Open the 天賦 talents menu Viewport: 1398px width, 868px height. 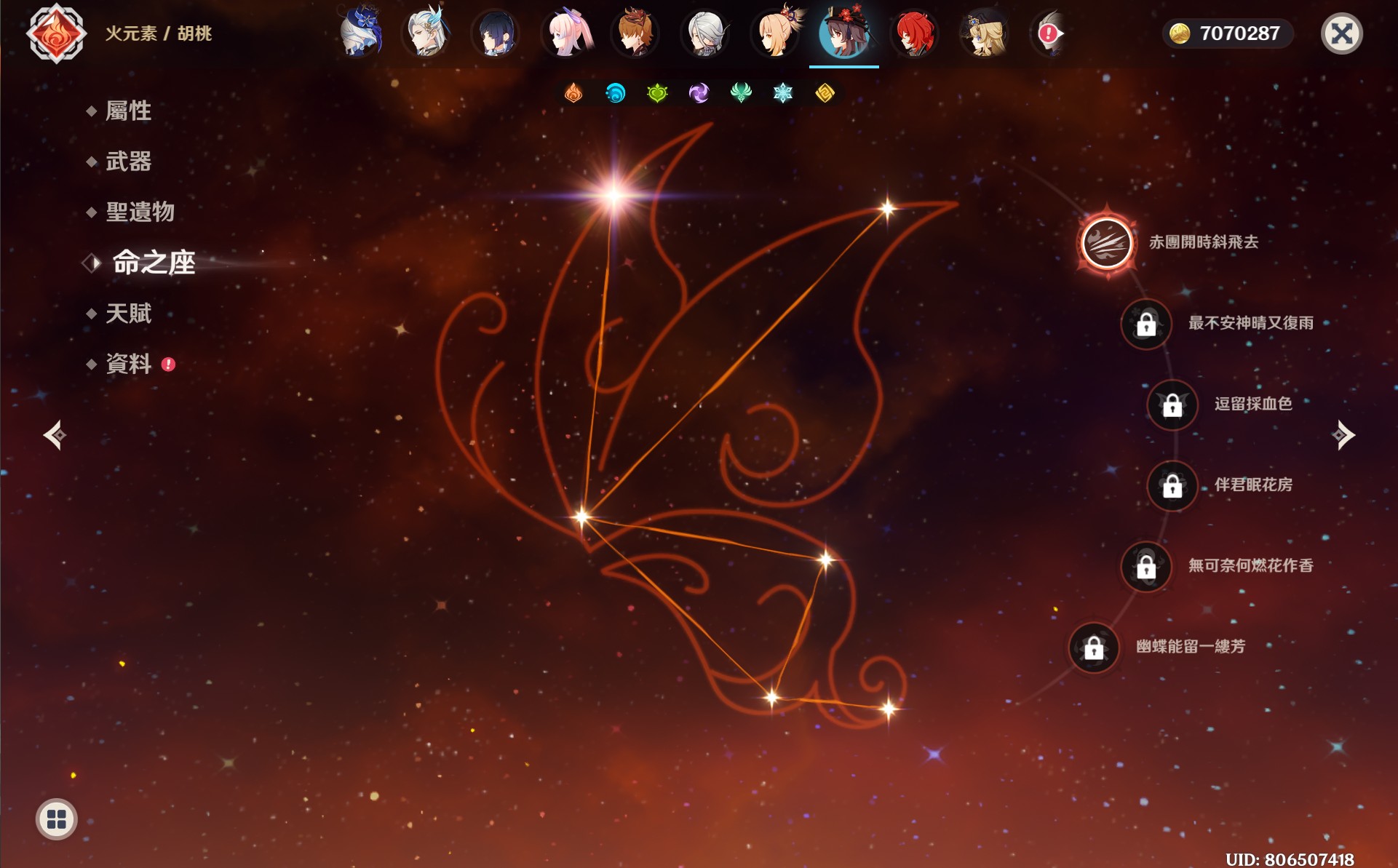pyautogui.click(x=128, y=314)
